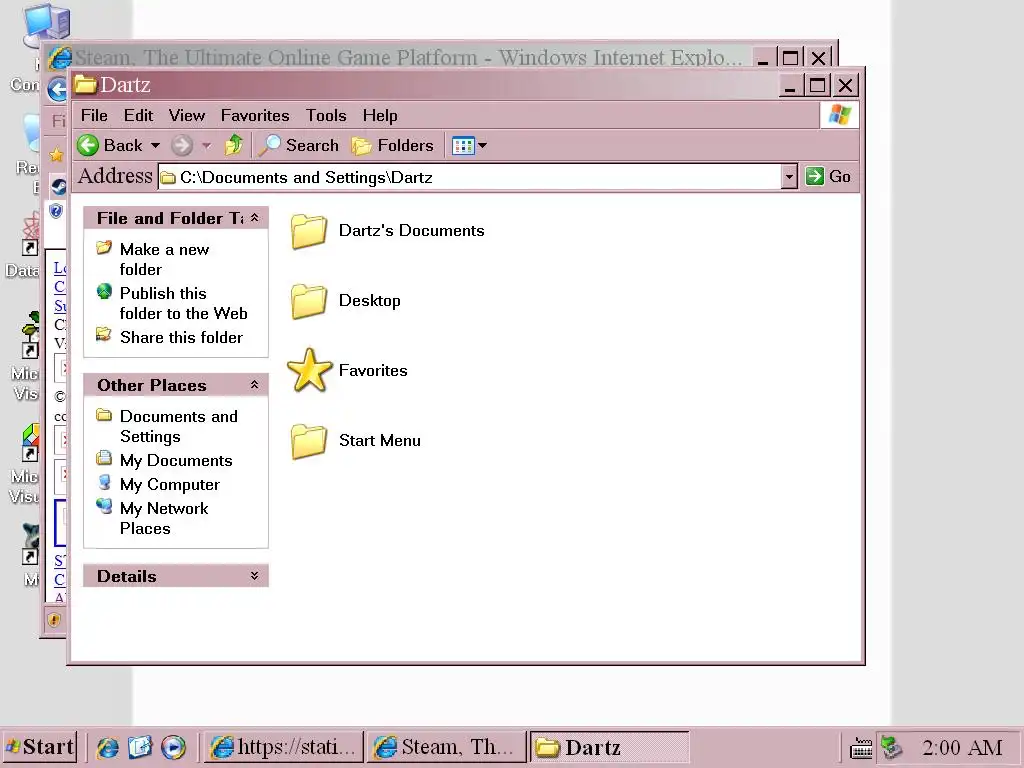Go to Documents and Settings in Other Places
Image resolution: width=1024 pixels, height=768 pixels.
coord(178,426)
